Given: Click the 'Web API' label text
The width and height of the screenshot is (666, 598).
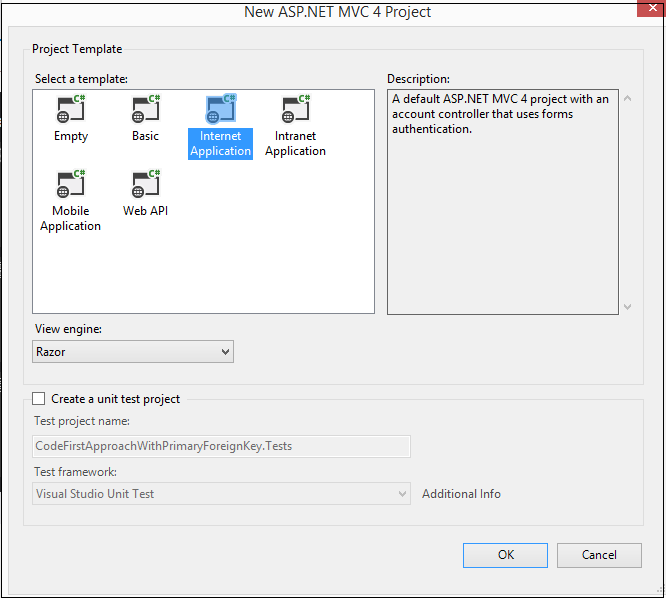Looking at the screenshot, I should 145,211.
